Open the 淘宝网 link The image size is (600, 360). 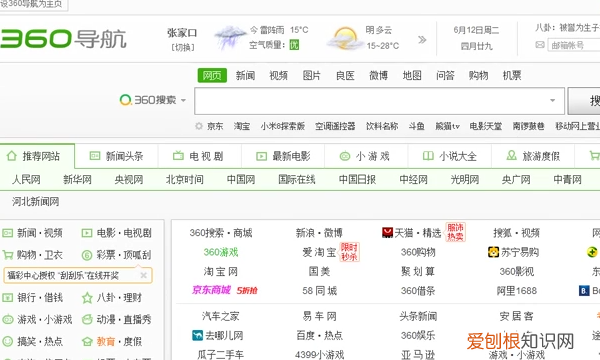pyautogui.click(x=221, y=271)
